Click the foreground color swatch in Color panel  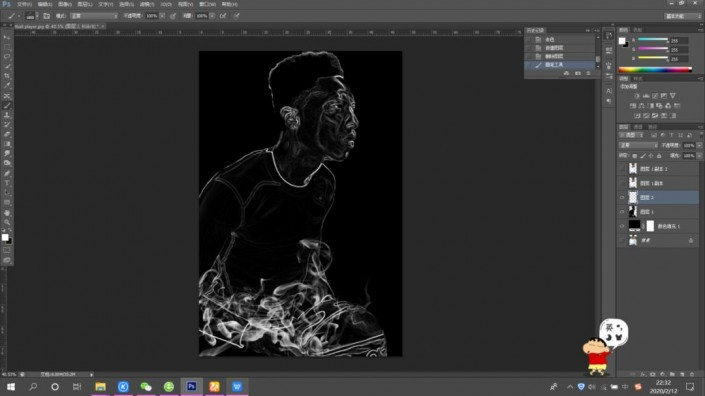pos(622,41)
